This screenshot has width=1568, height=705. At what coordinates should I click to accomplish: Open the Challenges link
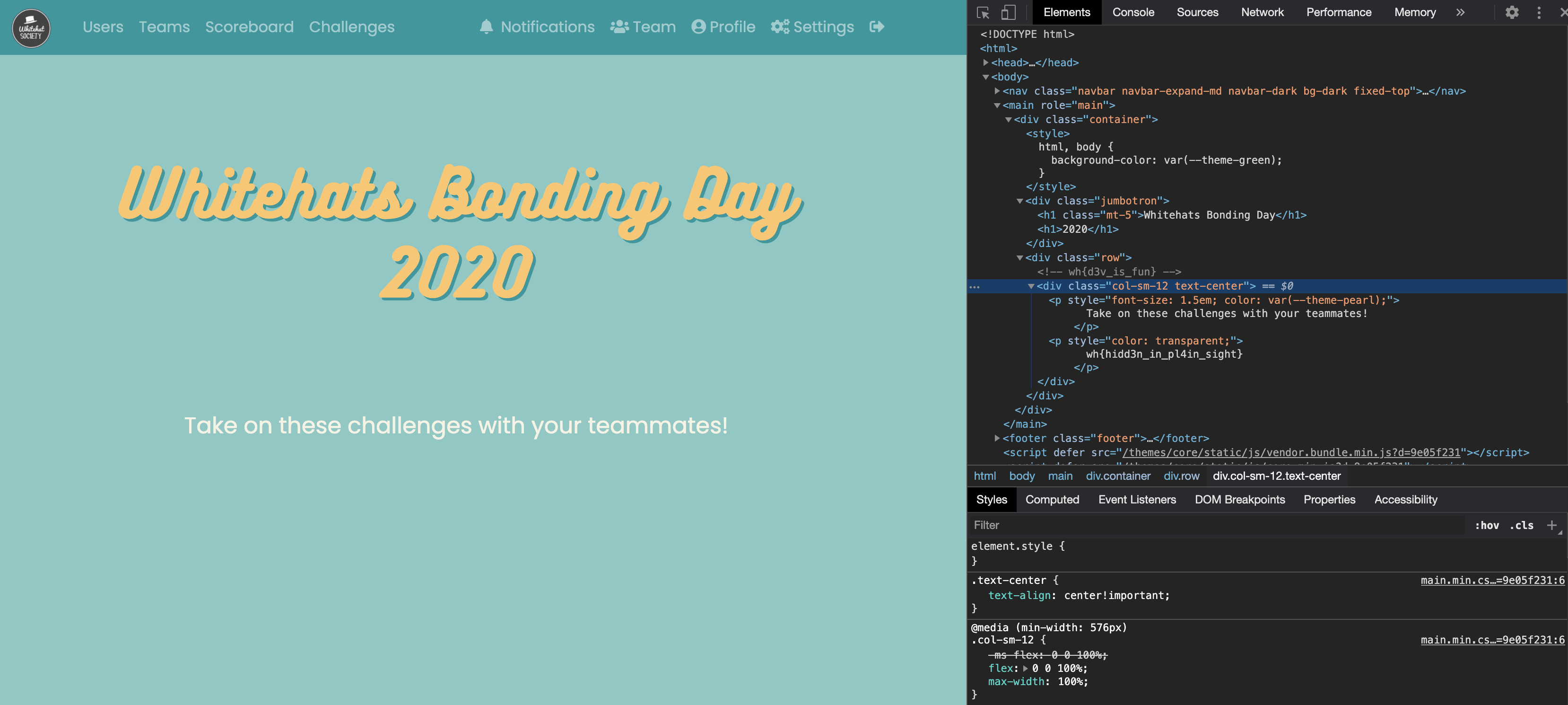[352, 27]
